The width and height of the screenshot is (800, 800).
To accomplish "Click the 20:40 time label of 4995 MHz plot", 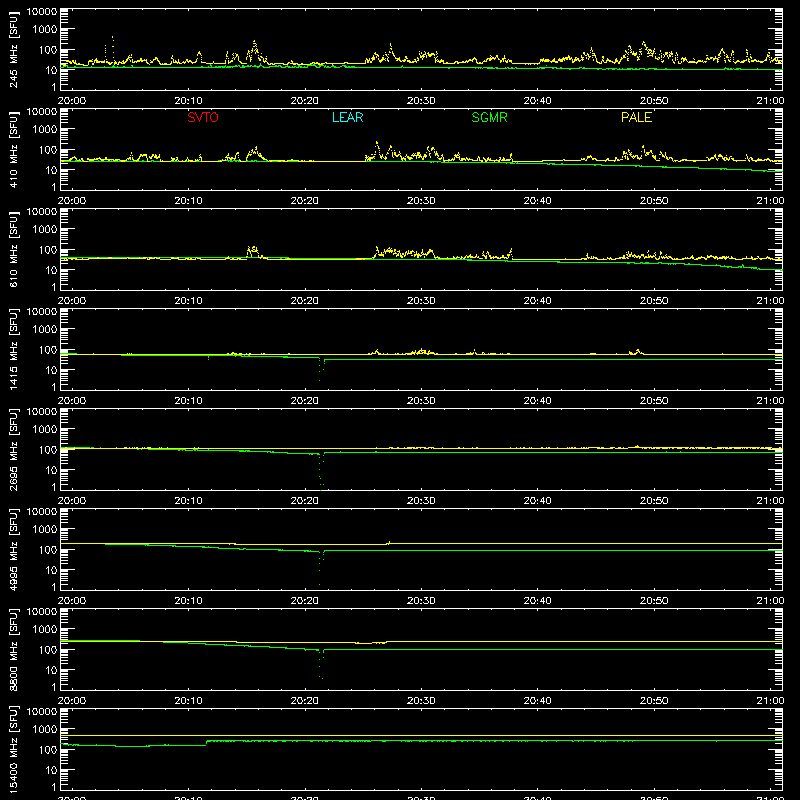I will [537, 601].
